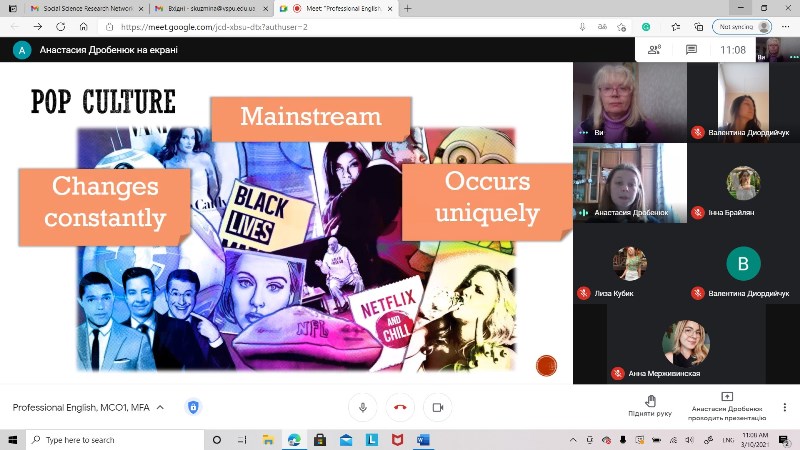Open Microsoft Word from the taskbar
This screenshot has height=450, width=800.
point(423,440)
